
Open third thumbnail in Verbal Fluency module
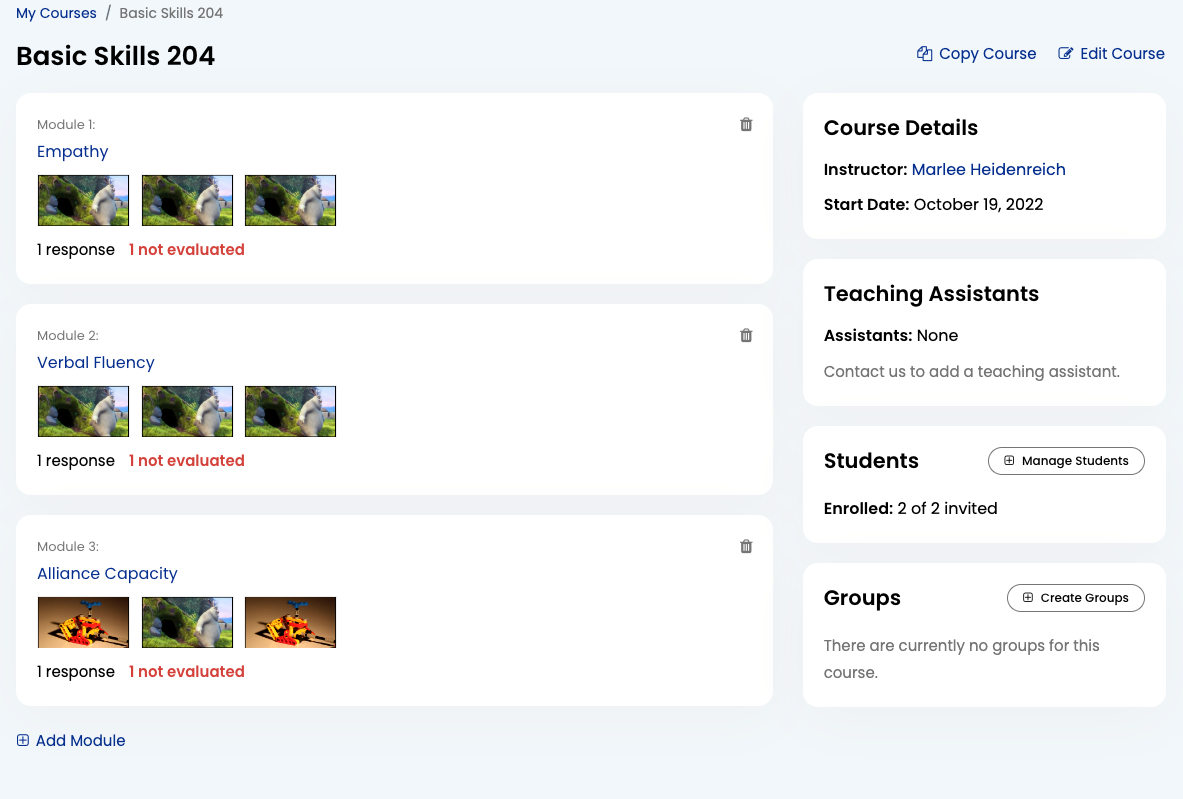point(290,411)
